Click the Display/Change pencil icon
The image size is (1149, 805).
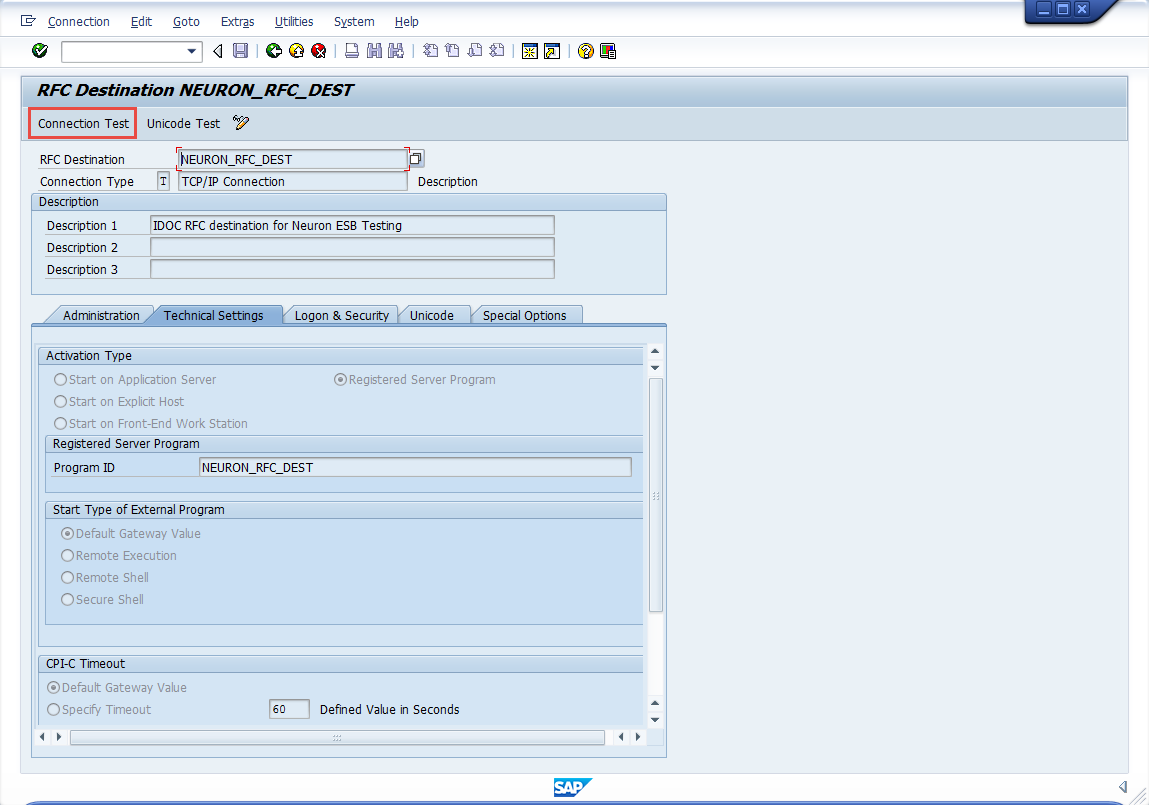coord(241,123)
